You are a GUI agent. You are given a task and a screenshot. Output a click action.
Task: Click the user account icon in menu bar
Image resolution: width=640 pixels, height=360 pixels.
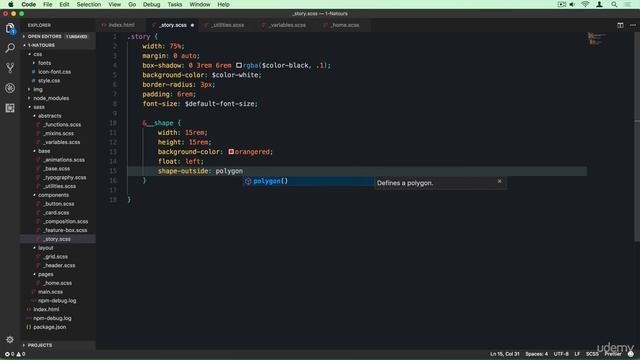[x=599, y=4]
